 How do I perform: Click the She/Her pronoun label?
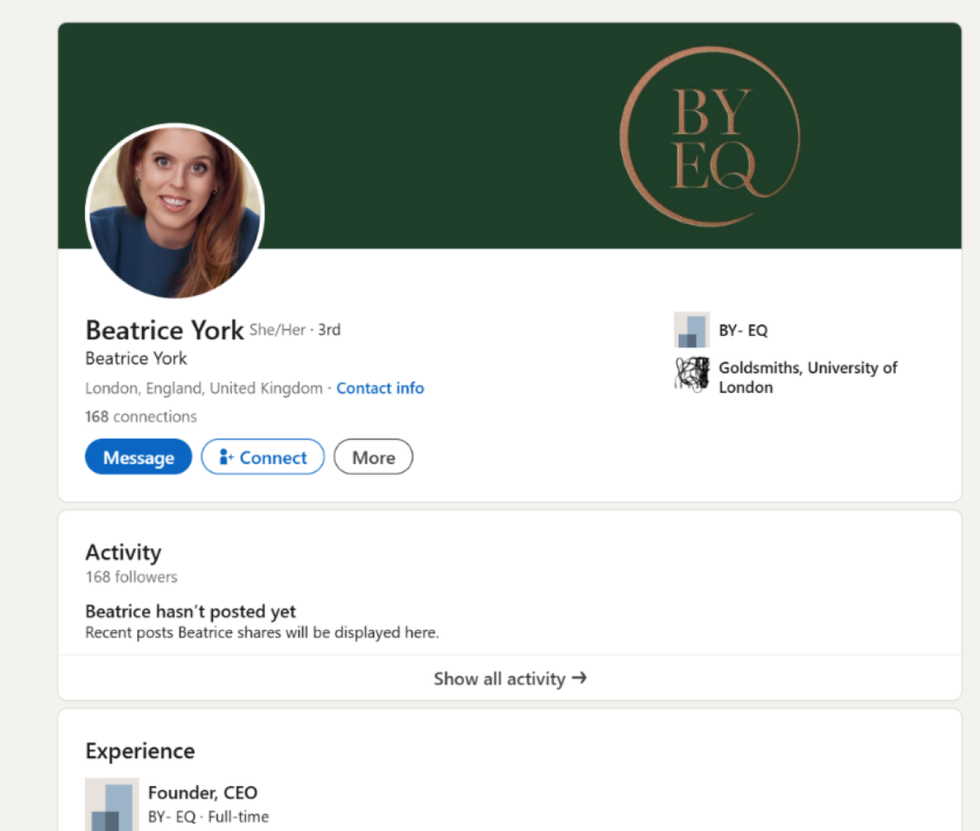coord(276,329)
